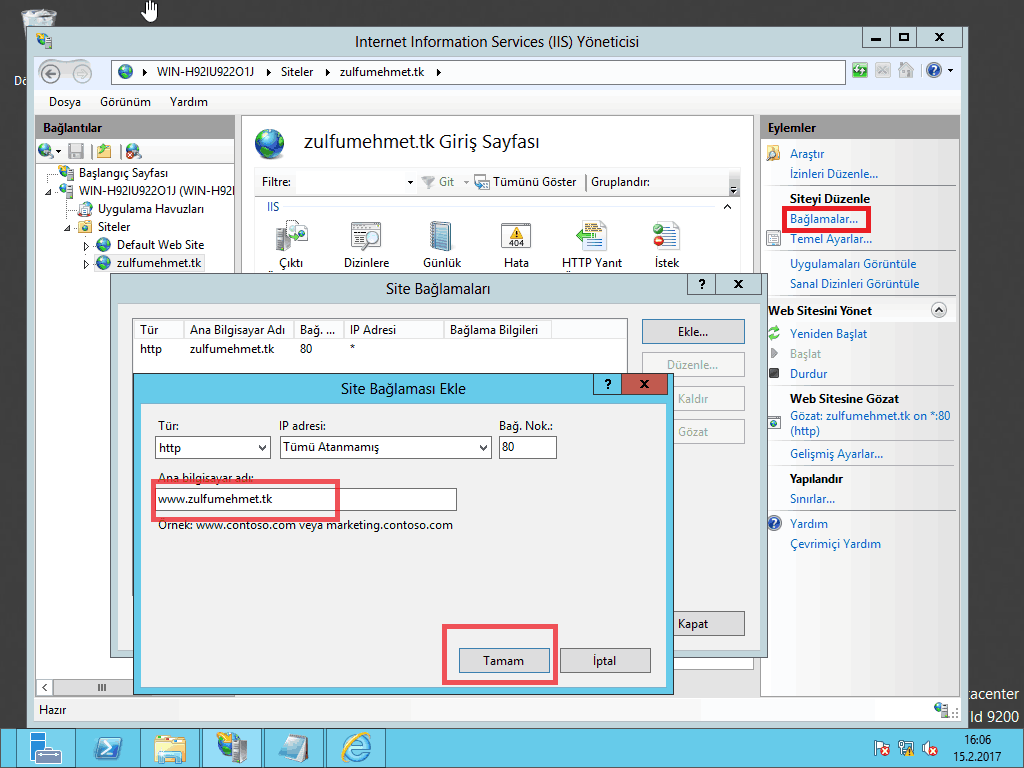This screenshot has width=1024, height=768.
Task: Open the Yardım menu
Action: 189,102
